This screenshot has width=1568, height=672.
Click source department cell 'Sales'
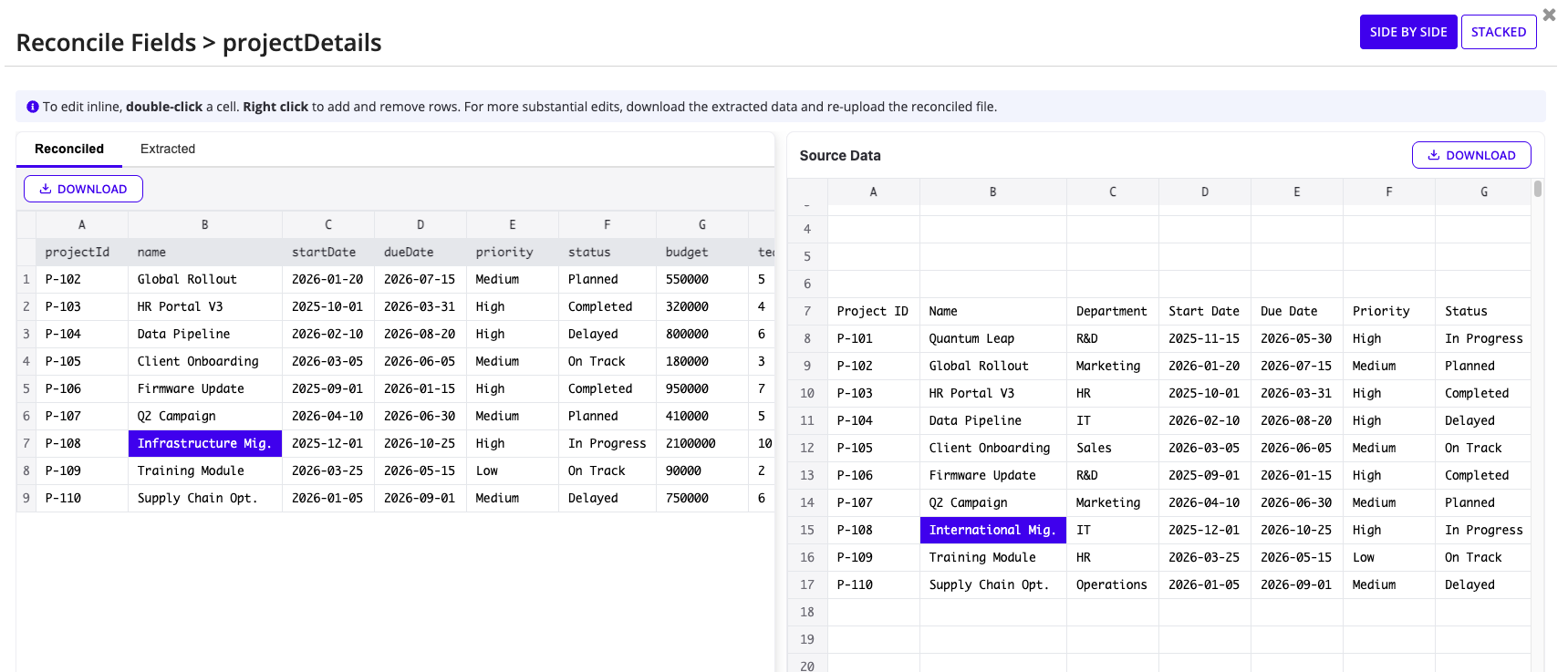1113,448
